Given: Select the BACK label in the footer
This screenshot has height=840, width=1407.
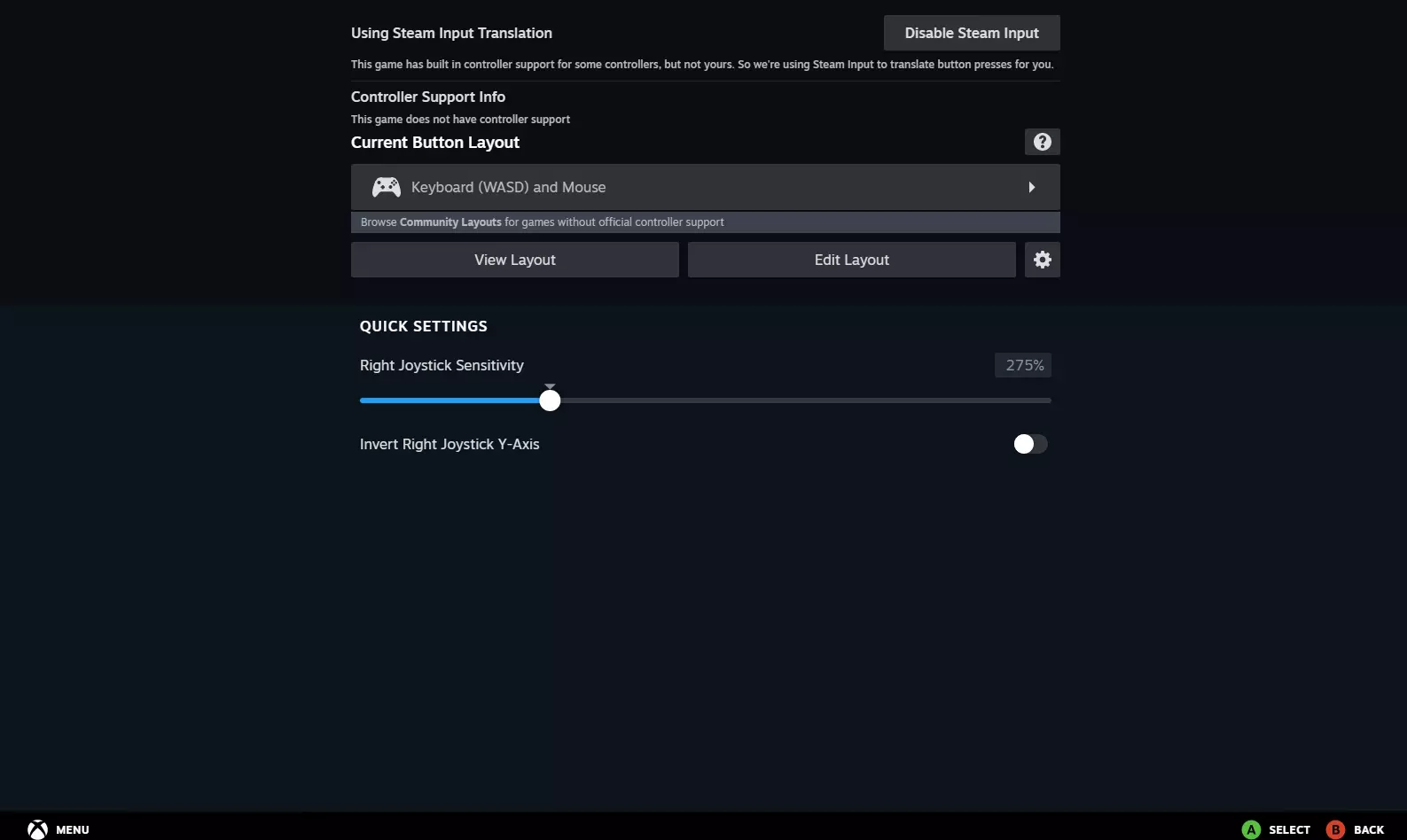Looking at the screenshot, I should (1368, 830).
